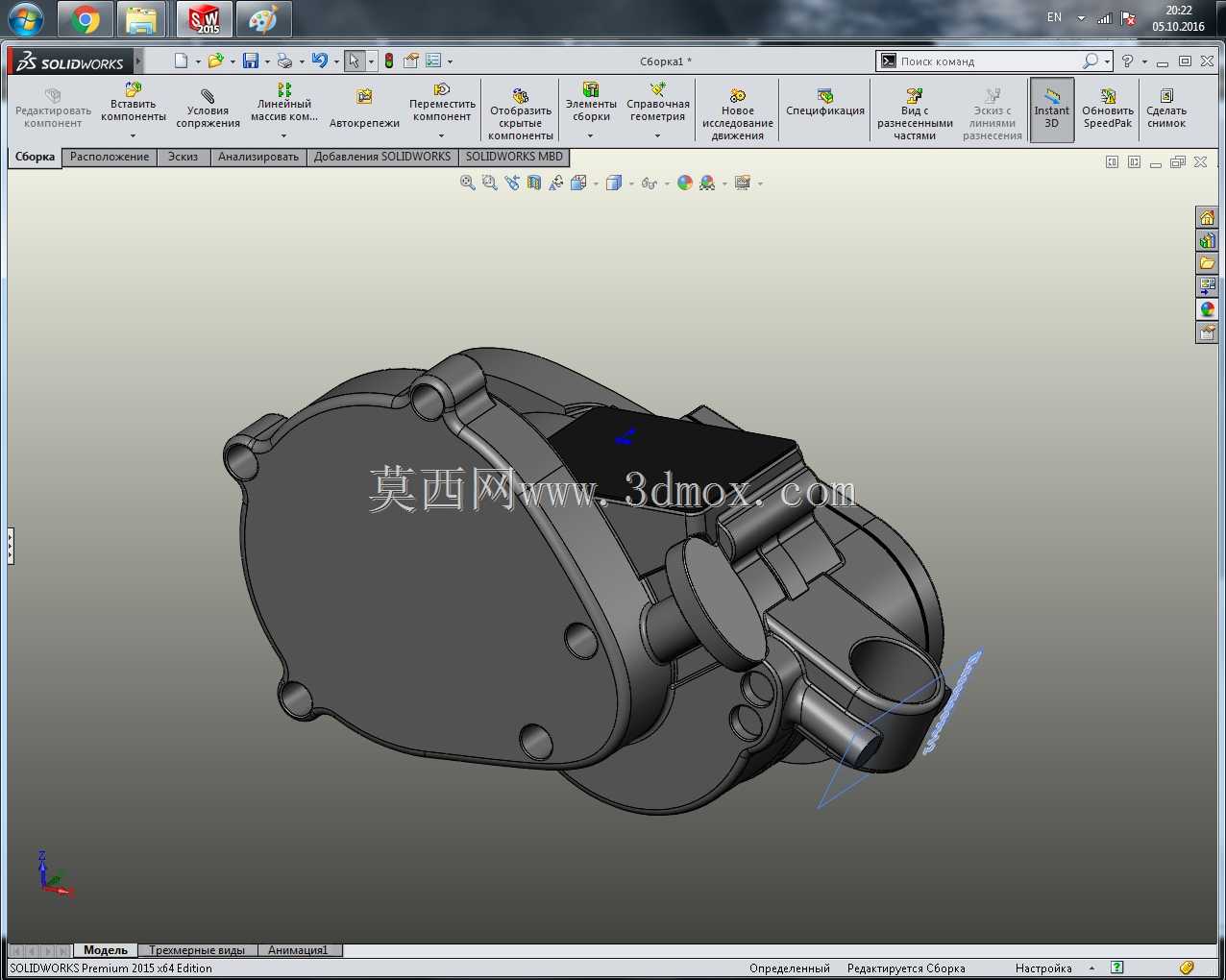This screenshot has height=980, width=1226.
Task: Click Previous View icon
Action: (x=511, y=183)
